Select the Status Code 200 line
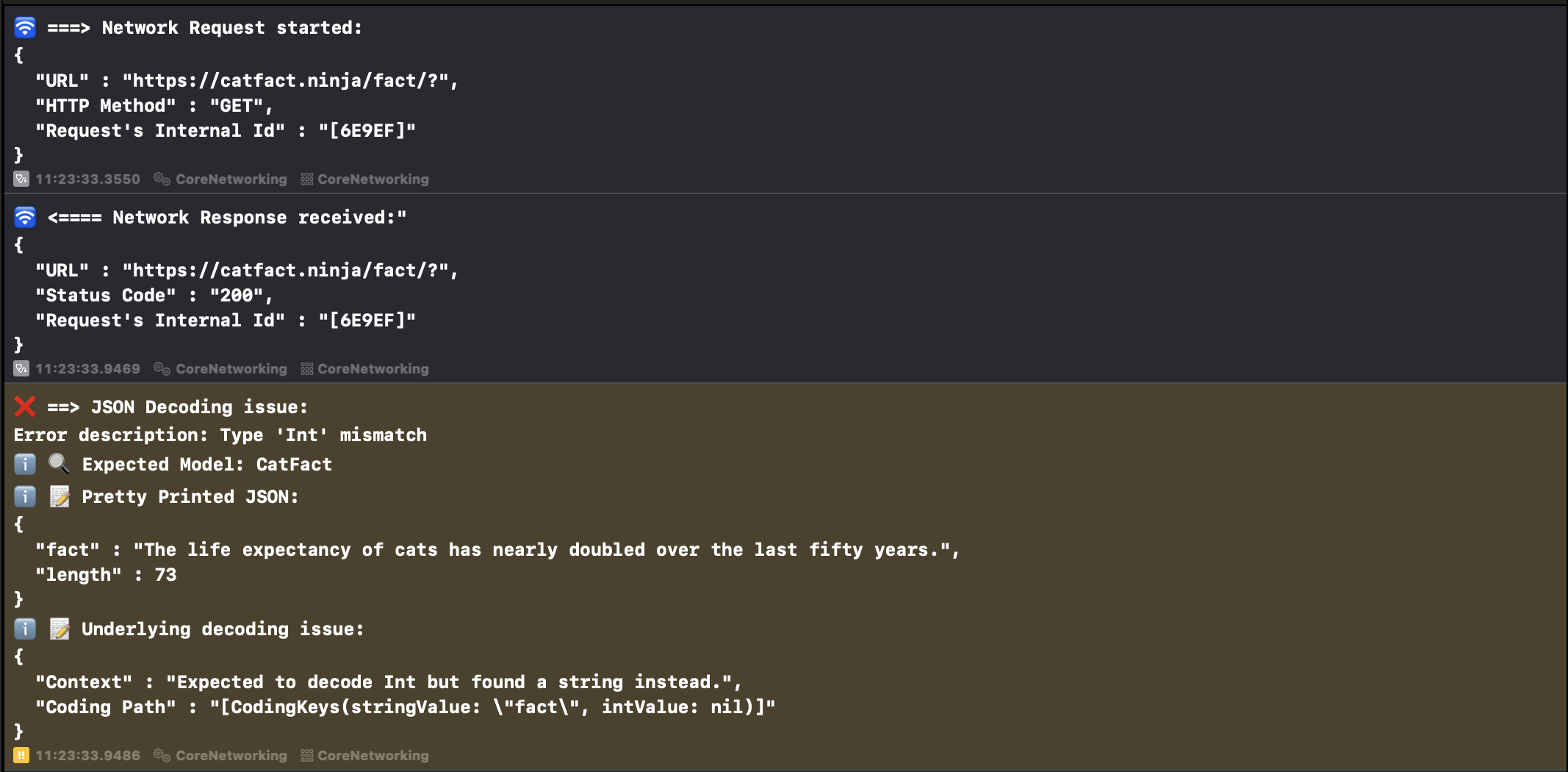This screenshot has width=1568, height=772. click(154, 295)
